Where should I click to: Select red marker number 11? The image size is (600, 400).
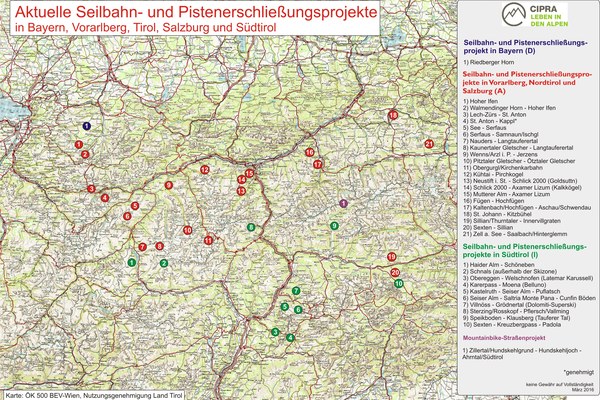point(208,240)
